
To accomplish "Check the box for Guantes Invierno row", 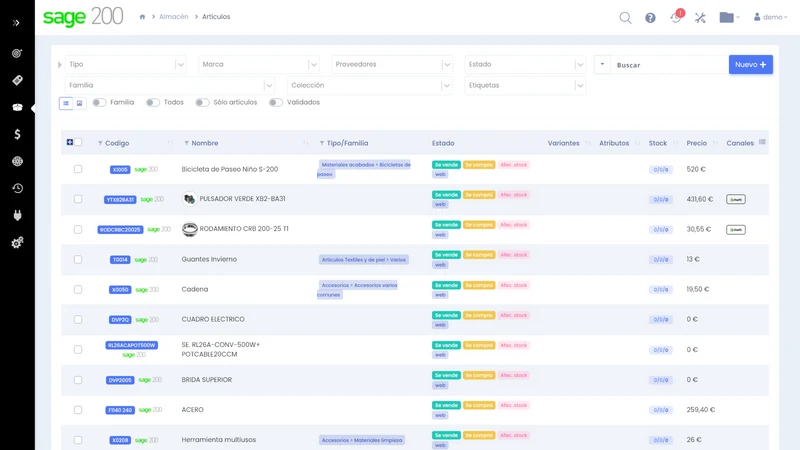I will pyautogui.click(x=78, y=259).
